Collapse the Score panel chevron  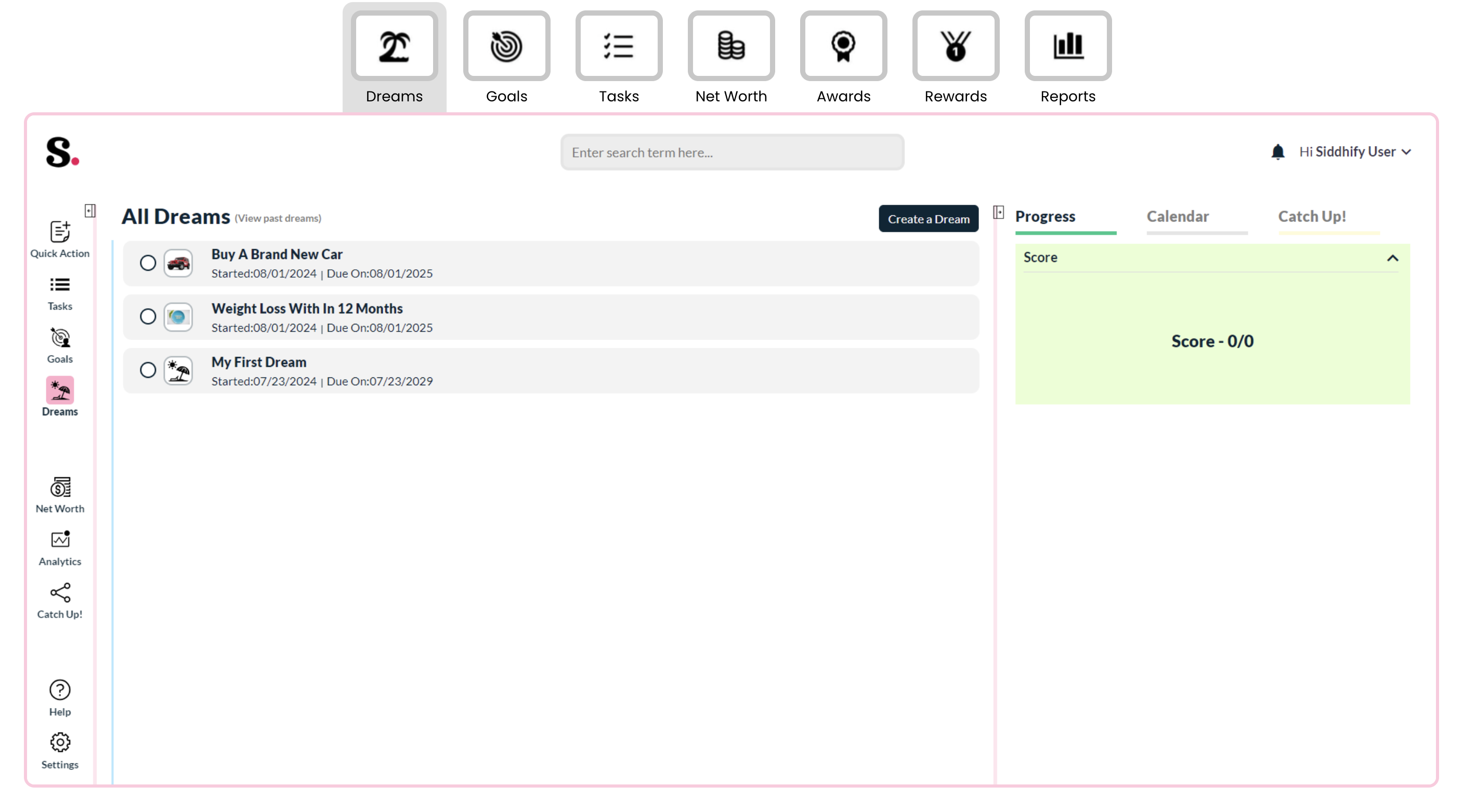point(1392,258)
